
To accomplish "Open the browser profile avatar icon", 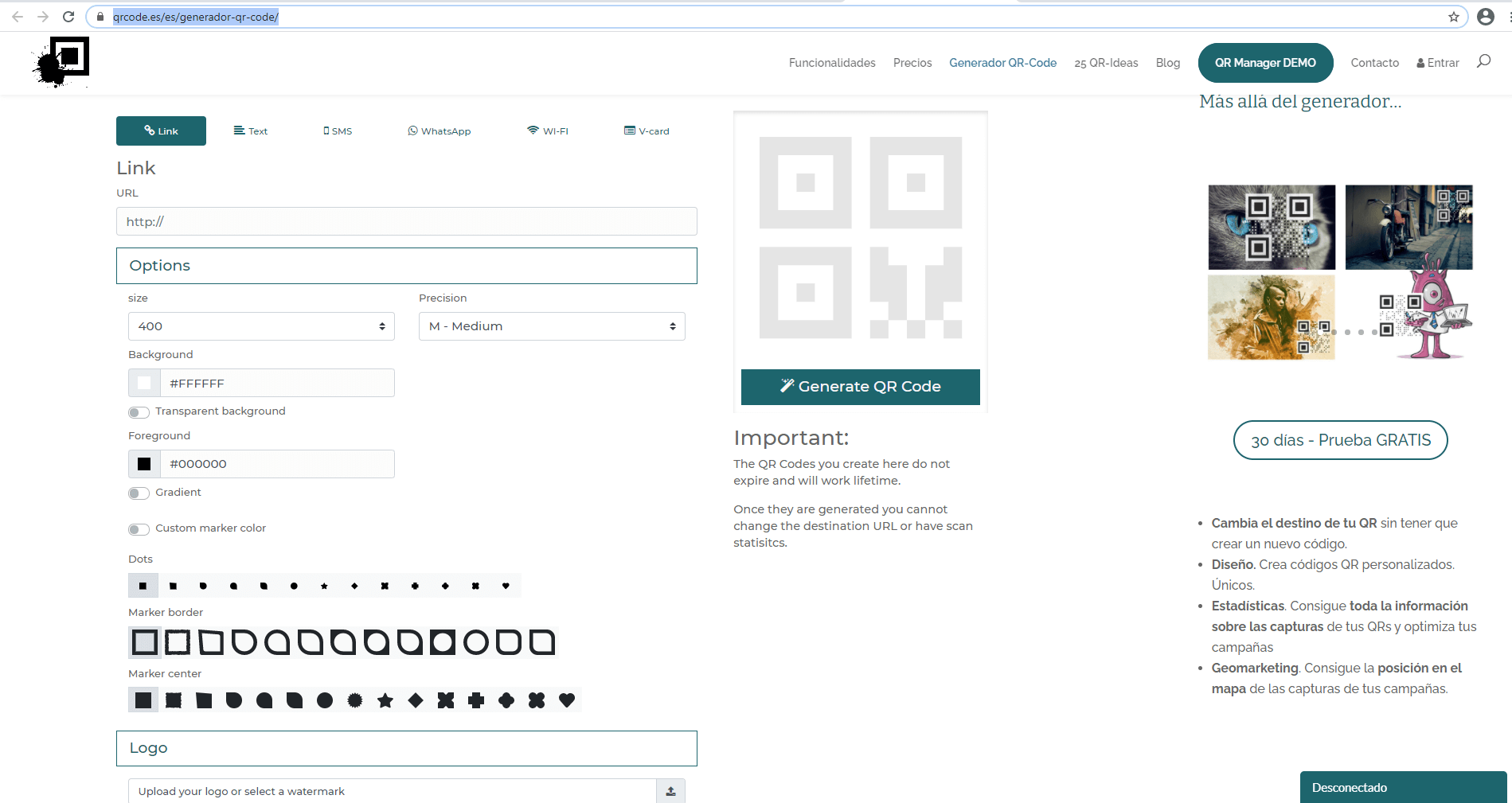I will click(1486, 17).
